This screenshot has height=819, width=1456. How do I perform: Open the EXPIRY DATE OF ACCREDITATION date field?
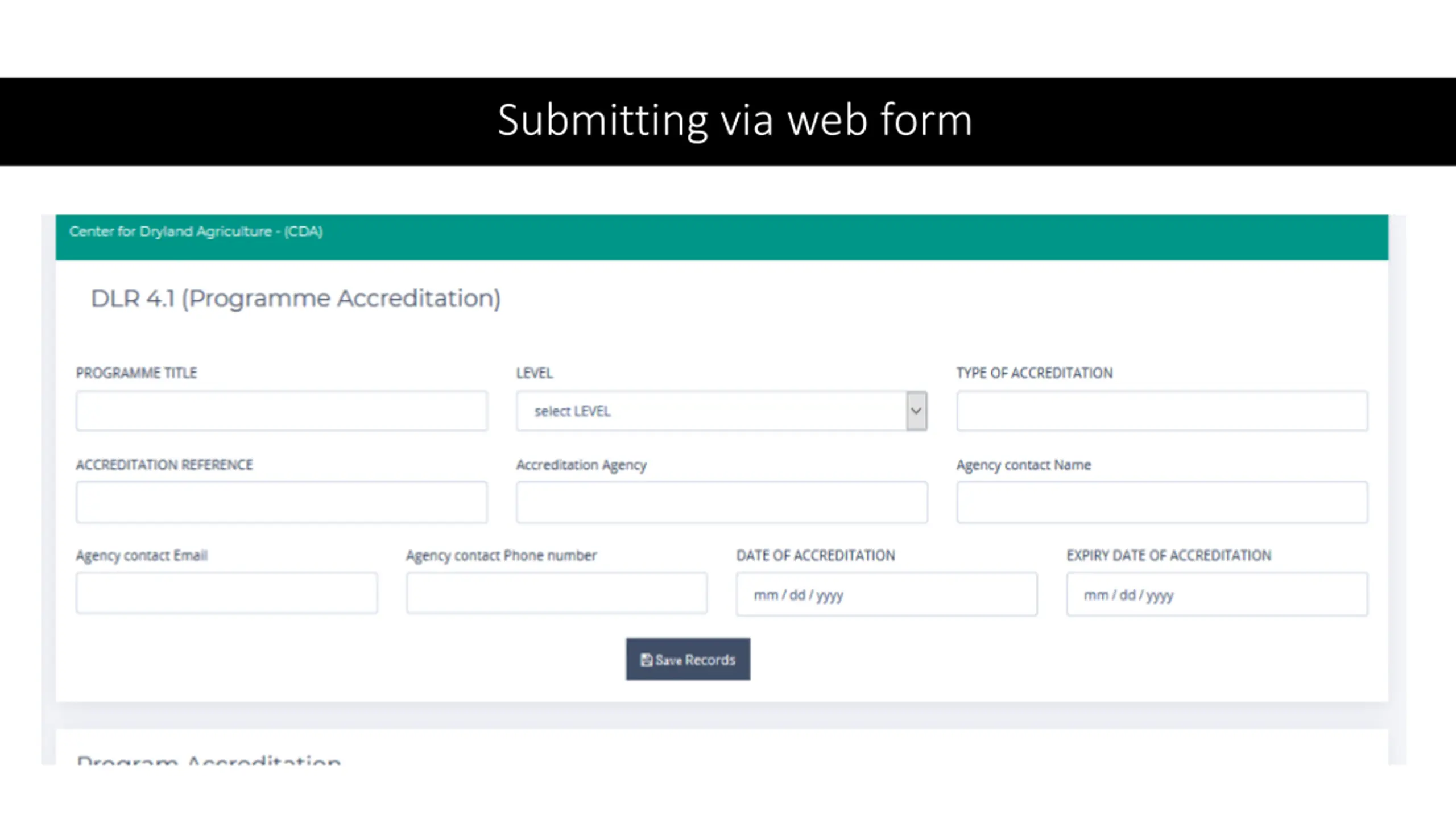click(x=1217, y=594)
